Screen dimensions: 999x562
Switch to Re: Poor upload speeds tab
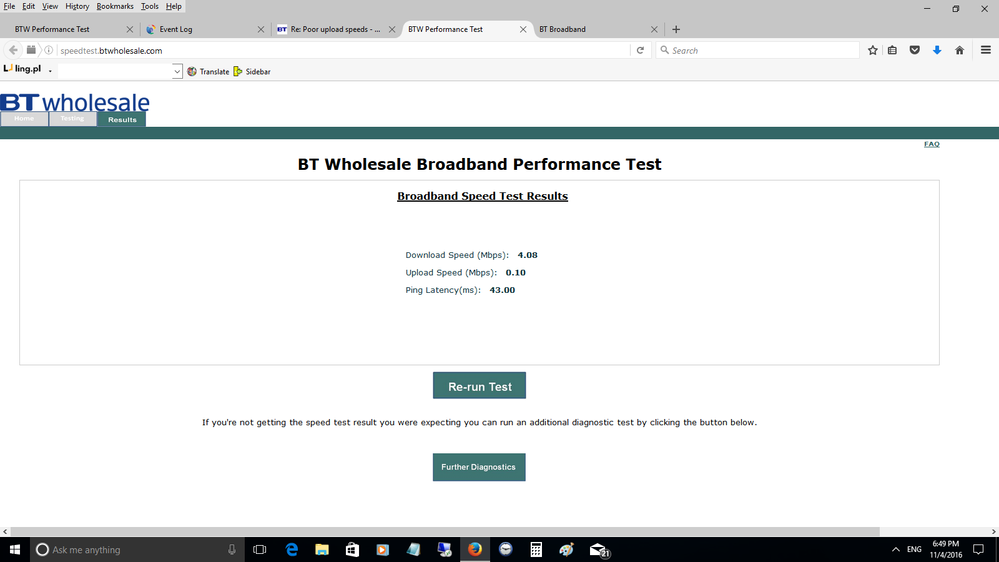(x=335, y=29)
